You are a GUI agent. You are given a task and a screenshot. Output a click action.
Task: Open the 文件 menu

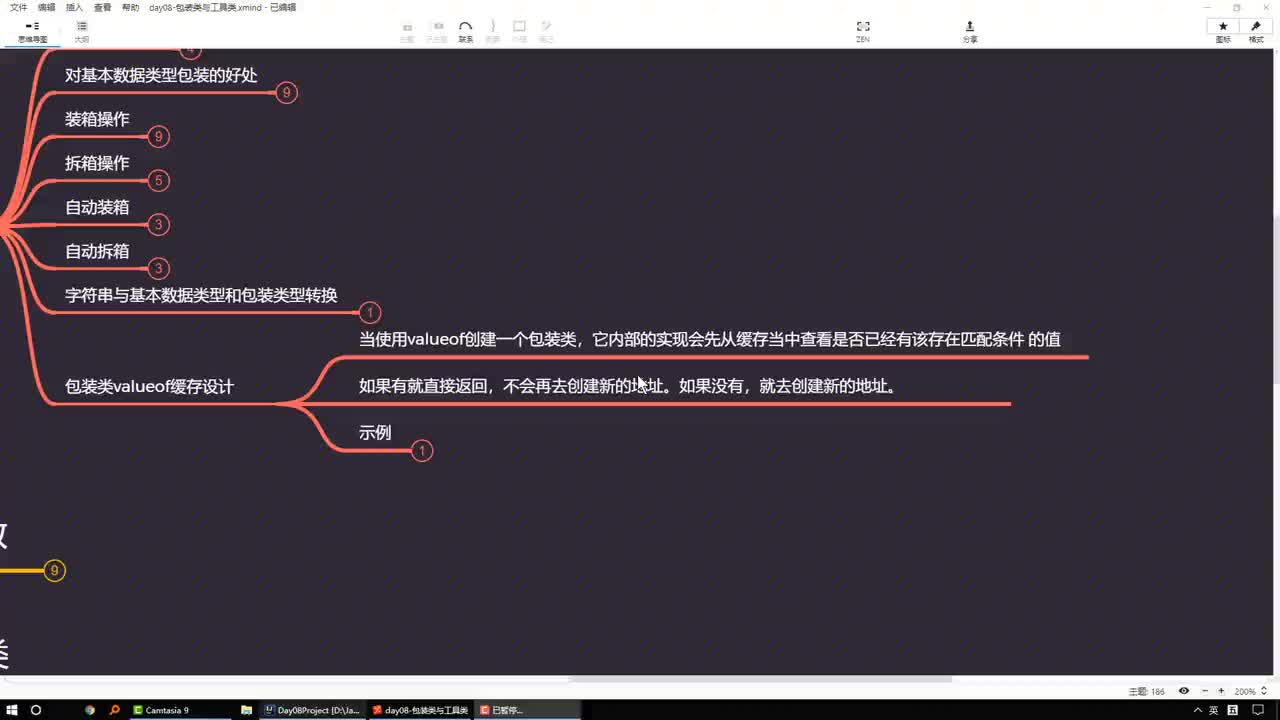tap(18, 7)
